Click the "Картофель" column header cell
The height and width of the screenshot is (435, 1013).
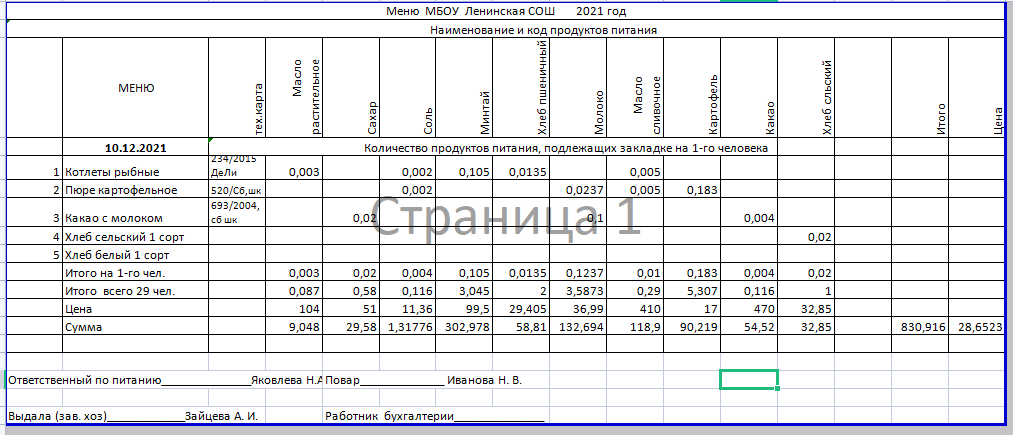click(x=712, y=105)
